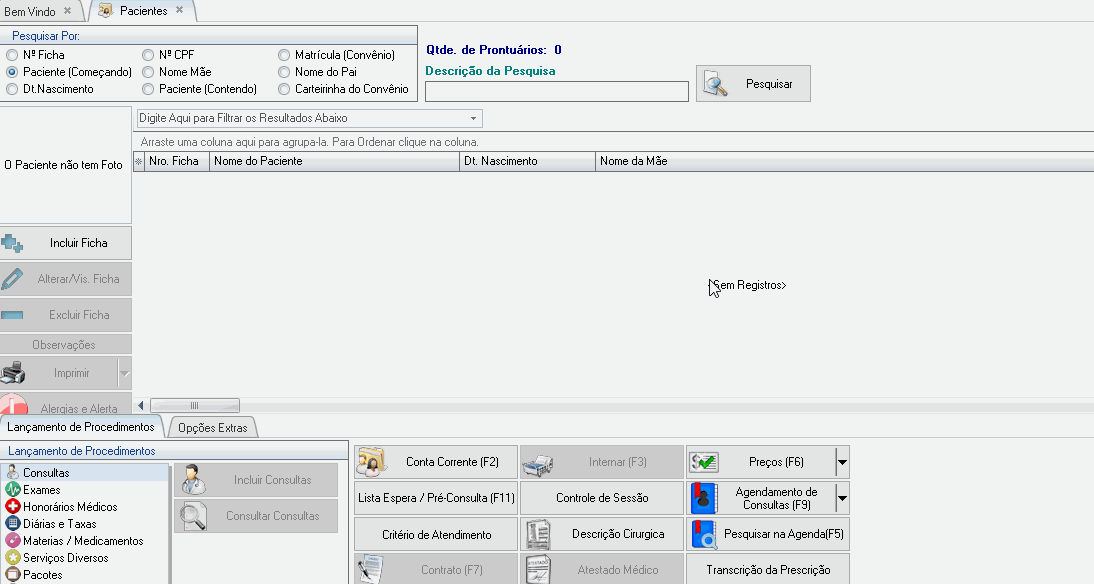The width and height of the screenshot is (1094, 584).
Task: Click Agendamento de Consultas book icon
Action: pyautogui.click(x=704, y=498)
